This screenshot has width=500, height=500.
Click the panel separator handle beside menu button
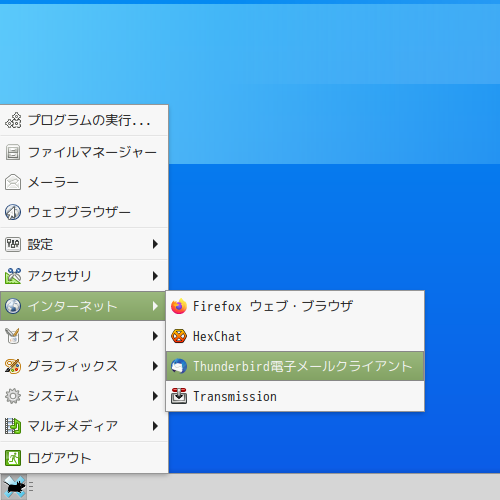click(31, 487)
